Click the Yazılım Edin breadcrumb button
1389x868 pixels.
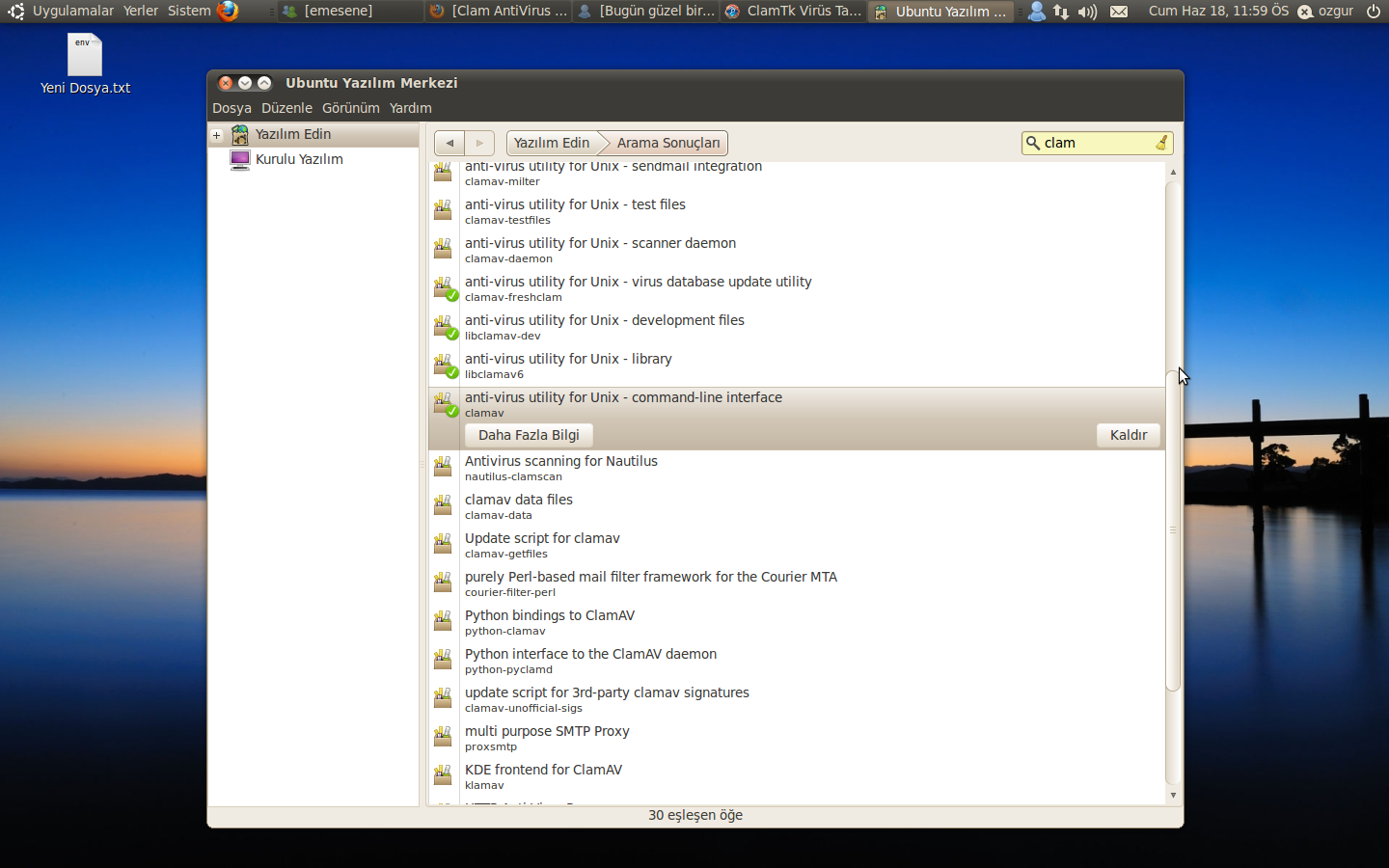point(552,143)
